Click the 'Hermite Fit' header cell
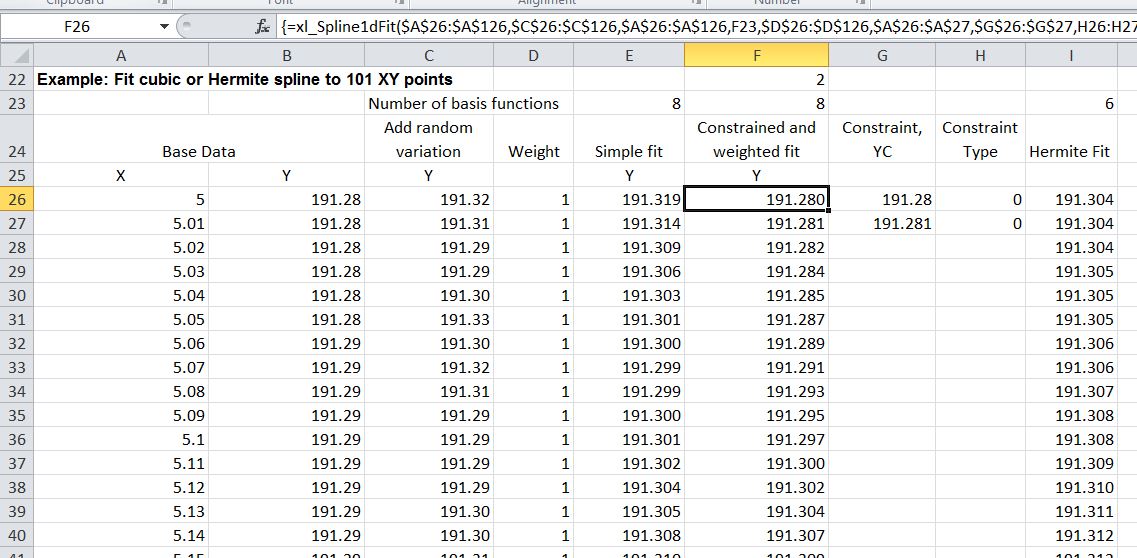 (1070, 151)
